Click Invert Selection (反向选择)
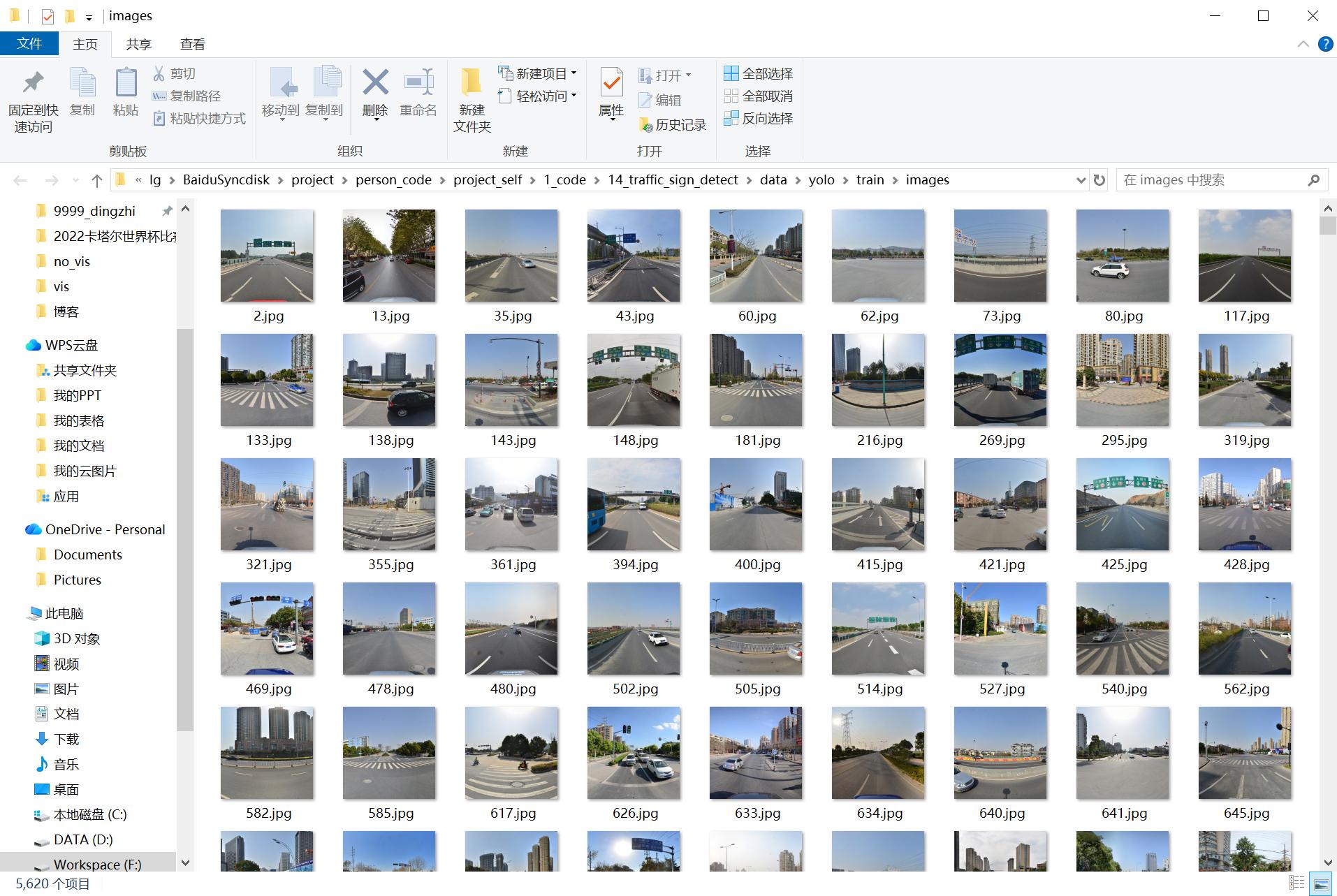The height and width of the screenshot is (896, 1337). (x=759, y=118)
